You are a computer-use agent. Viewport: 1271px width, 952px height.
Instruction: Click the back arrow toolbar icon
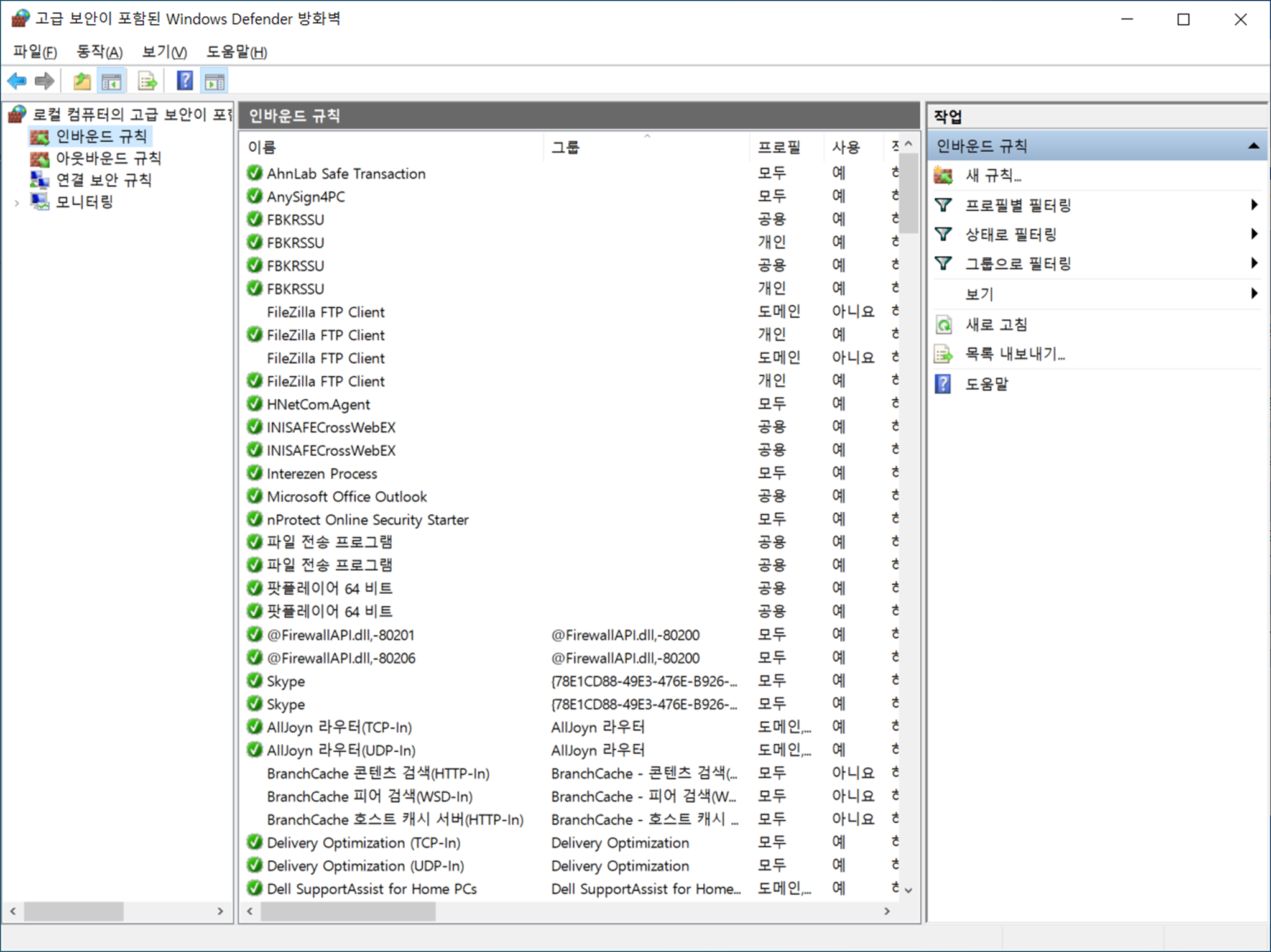coord(17,81)
